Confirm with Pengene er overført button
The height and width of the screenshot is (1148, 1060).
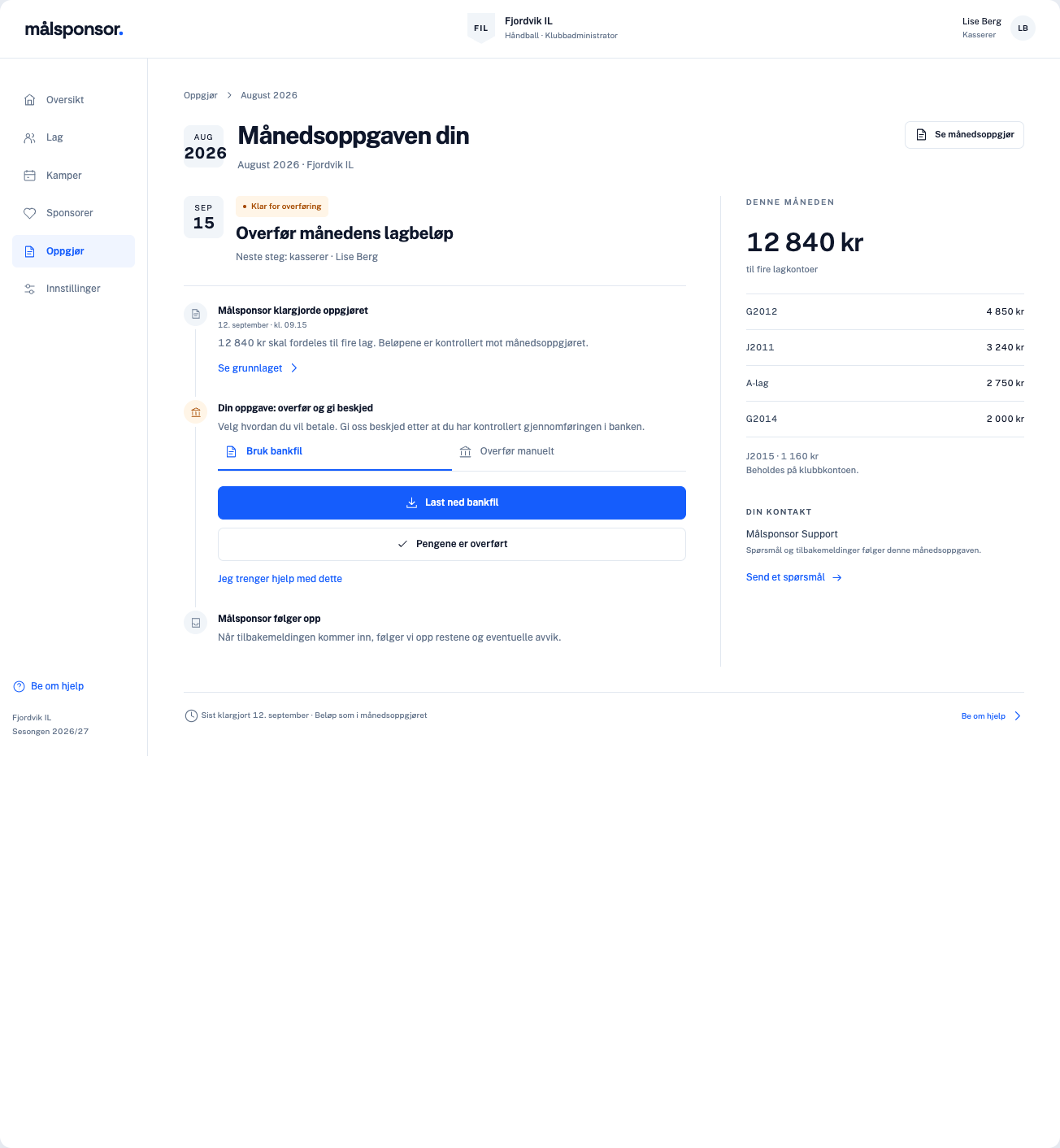[x=452, y=544]
